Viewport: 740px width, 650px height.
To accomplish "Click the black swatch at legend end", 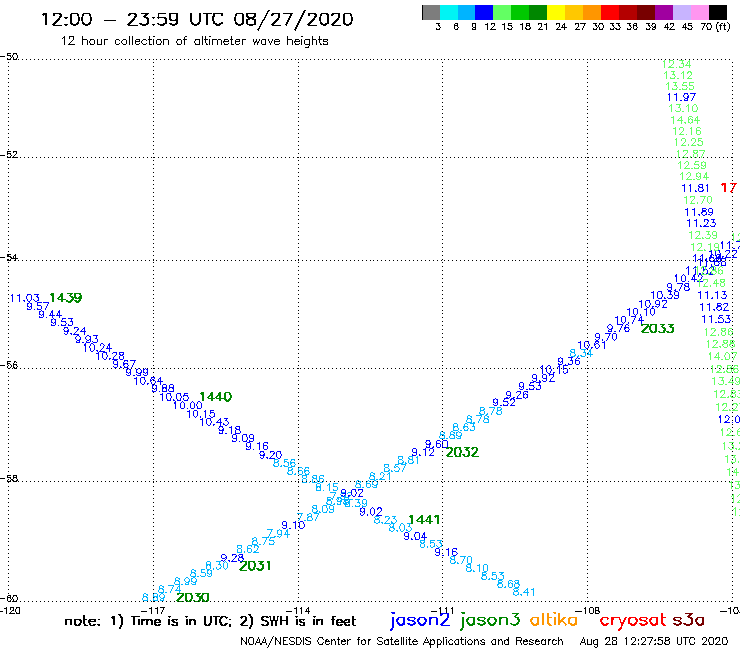I will (717, 12).
